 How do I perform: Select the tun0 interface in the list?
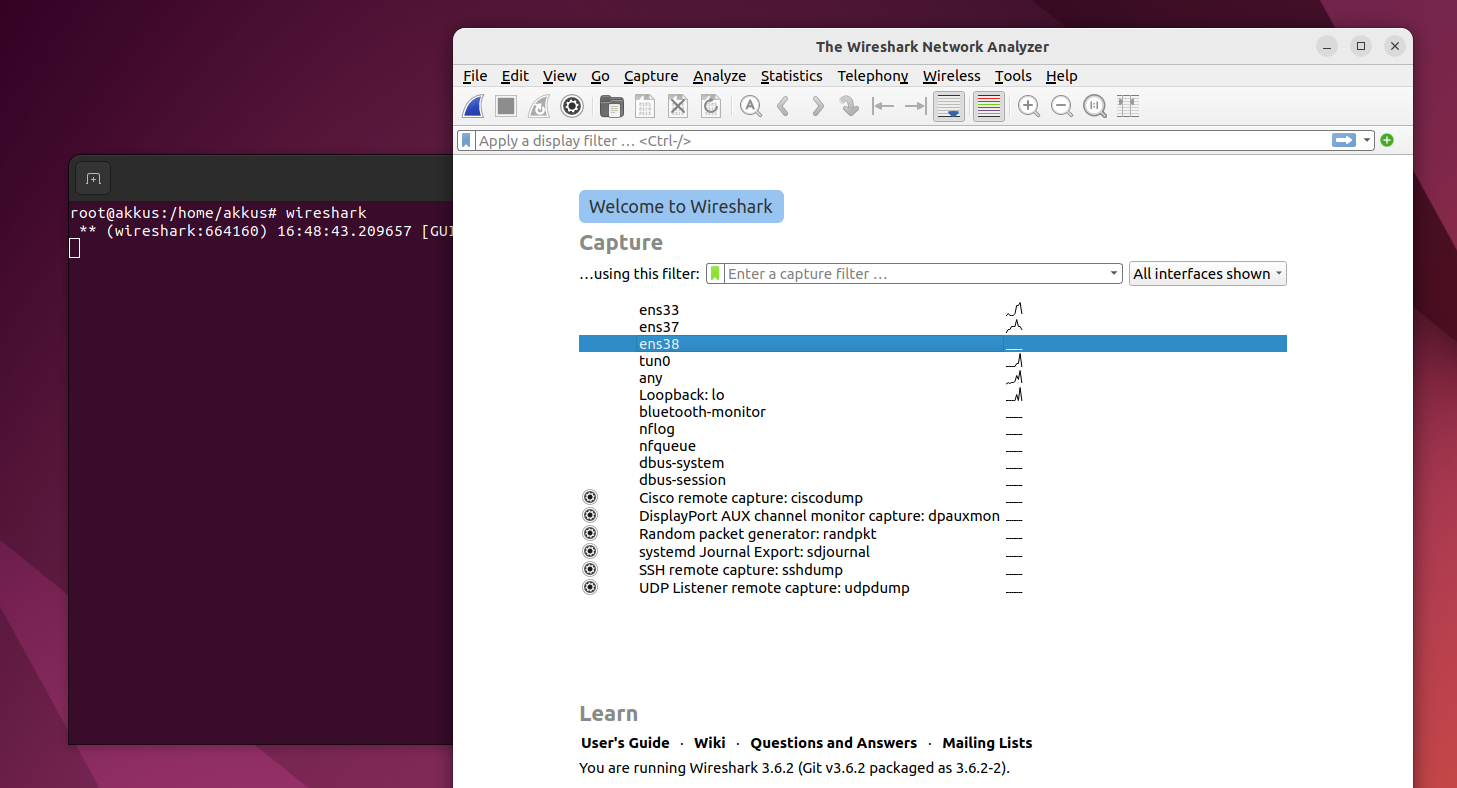pos(655,361)
